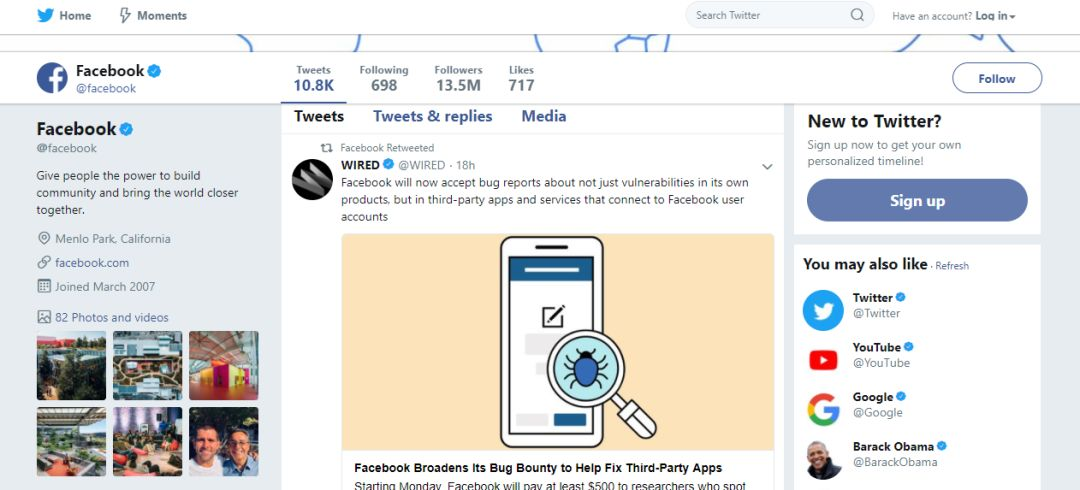Switch to the Media tab
Viewport: 1080px width, 490px height.
click(543, 116)
